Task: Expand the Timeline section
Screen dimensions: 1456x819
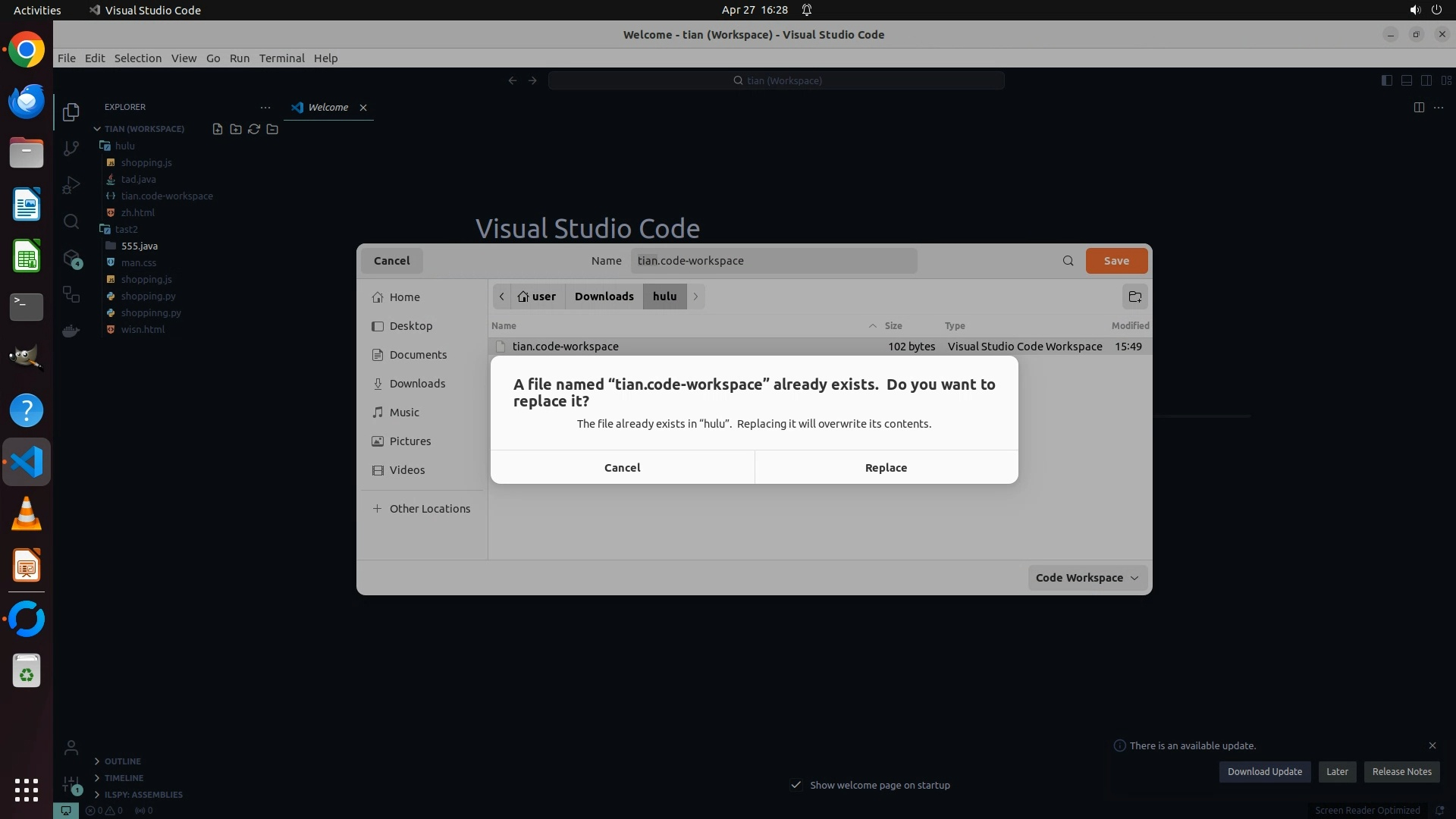Action: [x=124, y=778]
